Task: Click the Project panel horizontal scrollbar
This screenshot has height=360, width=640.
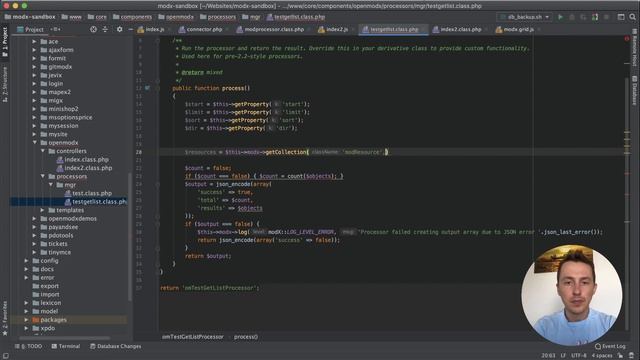Action: 64,338
